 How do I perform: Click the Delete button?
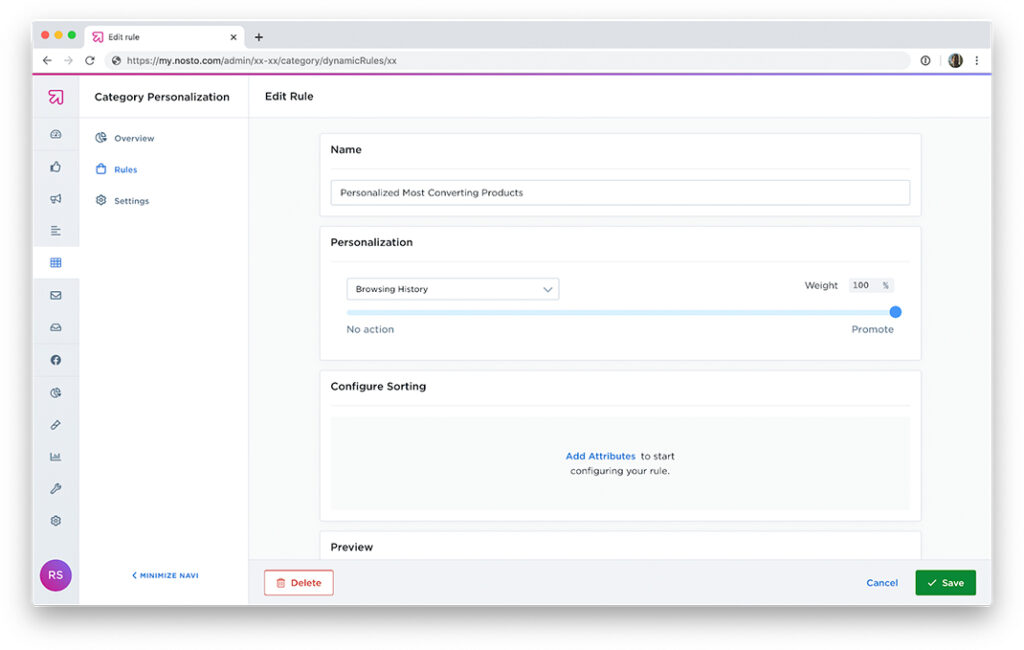coord(298,583)
